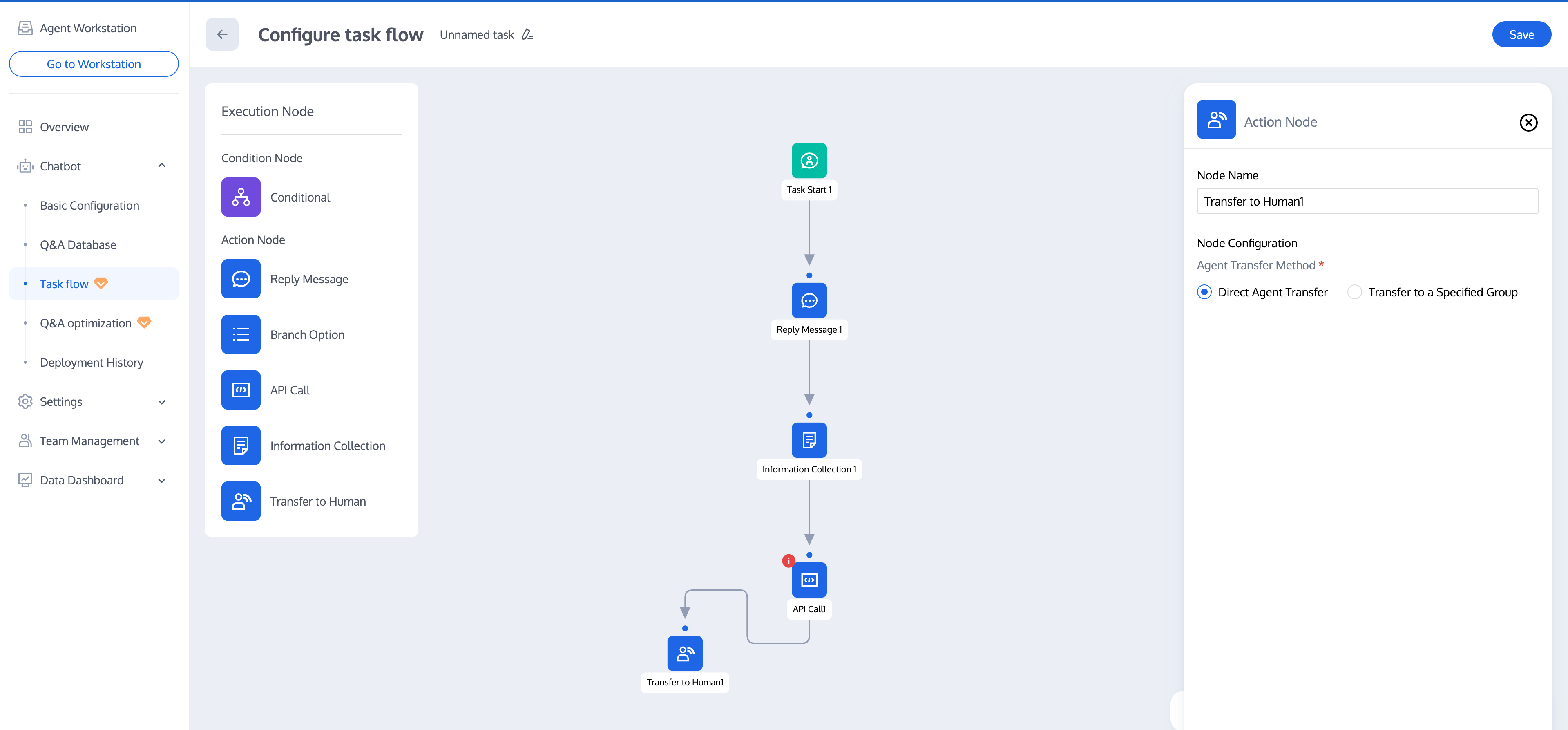Choose Transfer to a Specified Group radio
This screenshot has height=730, width=1568.
pos(1354,292)
